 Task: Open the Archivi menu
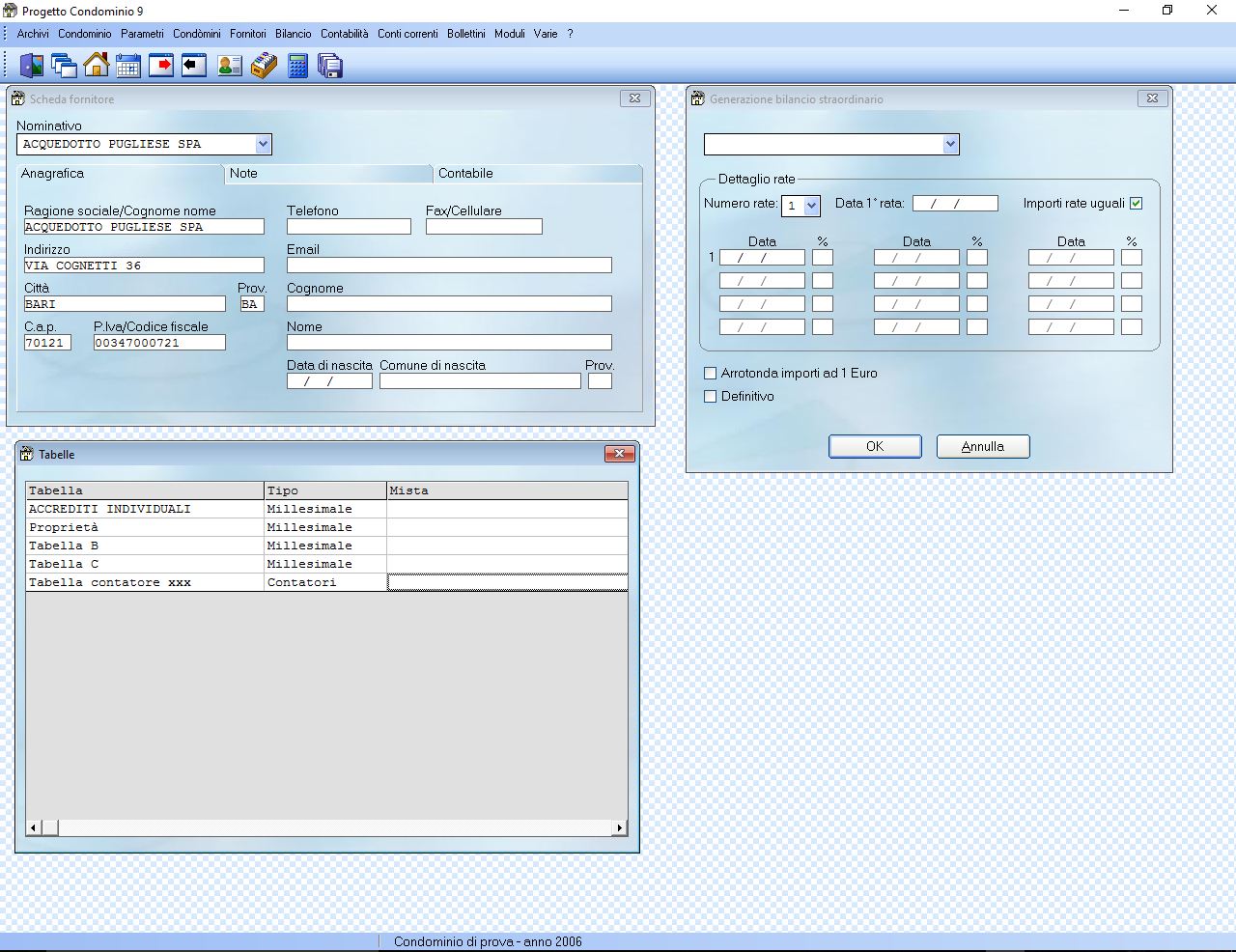(x=33, y=34)
